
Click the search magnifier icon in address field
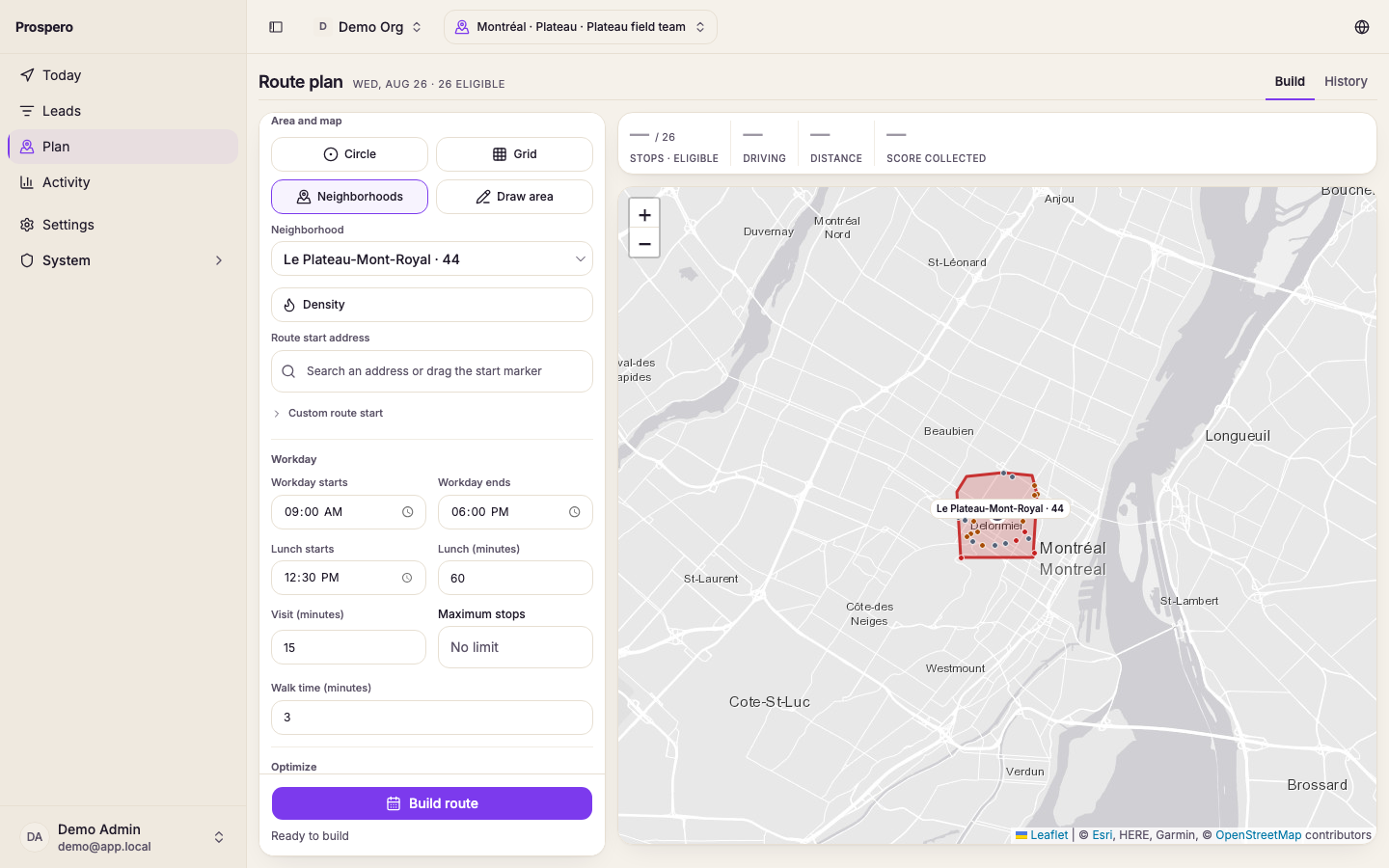click(288, 371)
